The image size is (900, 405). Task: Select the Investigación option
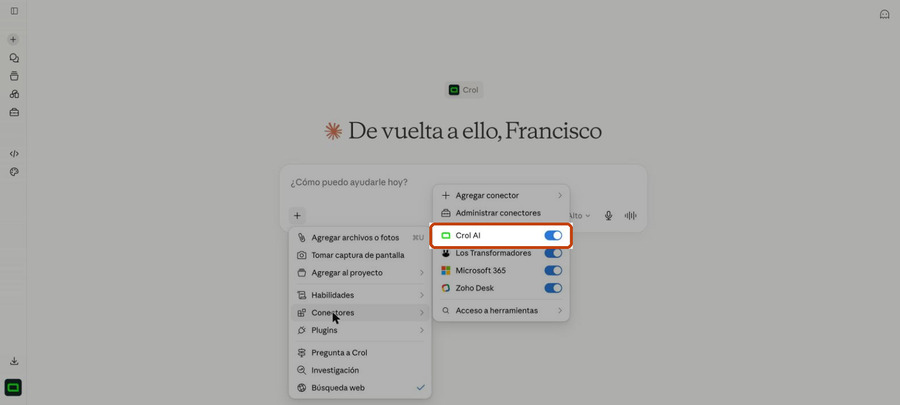pos(360,371)
